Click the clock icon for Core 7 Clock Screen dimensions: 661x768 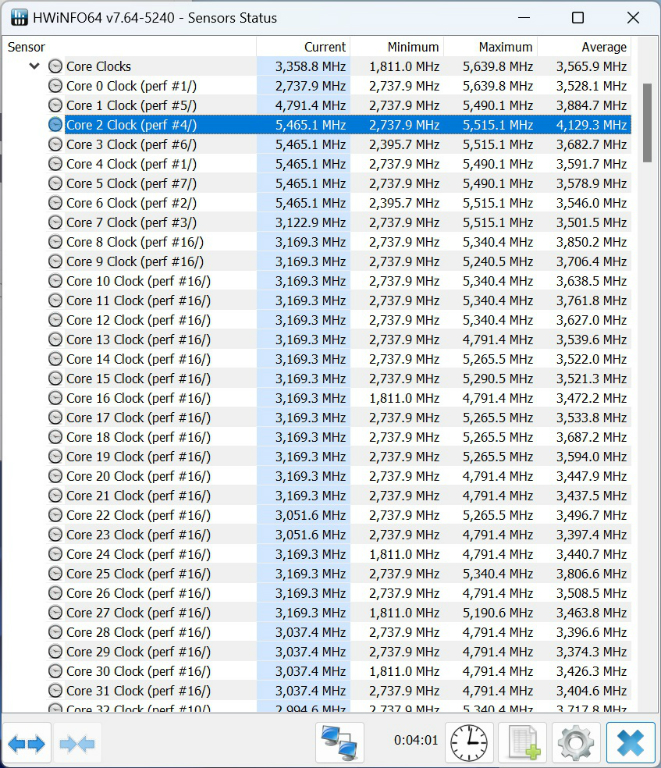(x=55, y=222)
